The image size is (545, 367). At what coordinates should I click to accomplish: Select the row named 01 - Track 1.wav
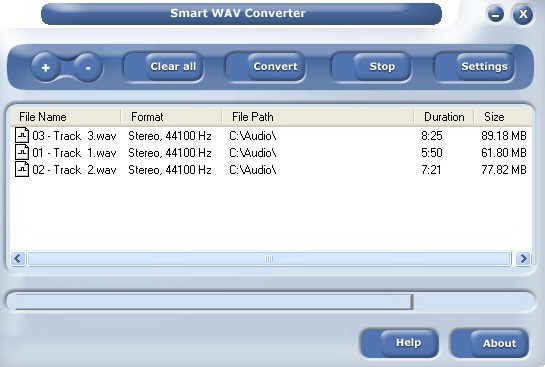[271, 153]
